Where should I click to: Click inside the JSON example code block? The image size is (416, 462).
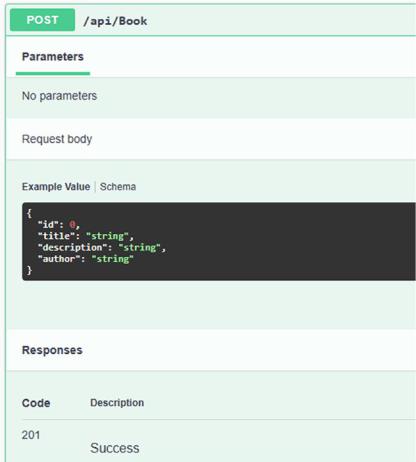(x=219, y=241)
